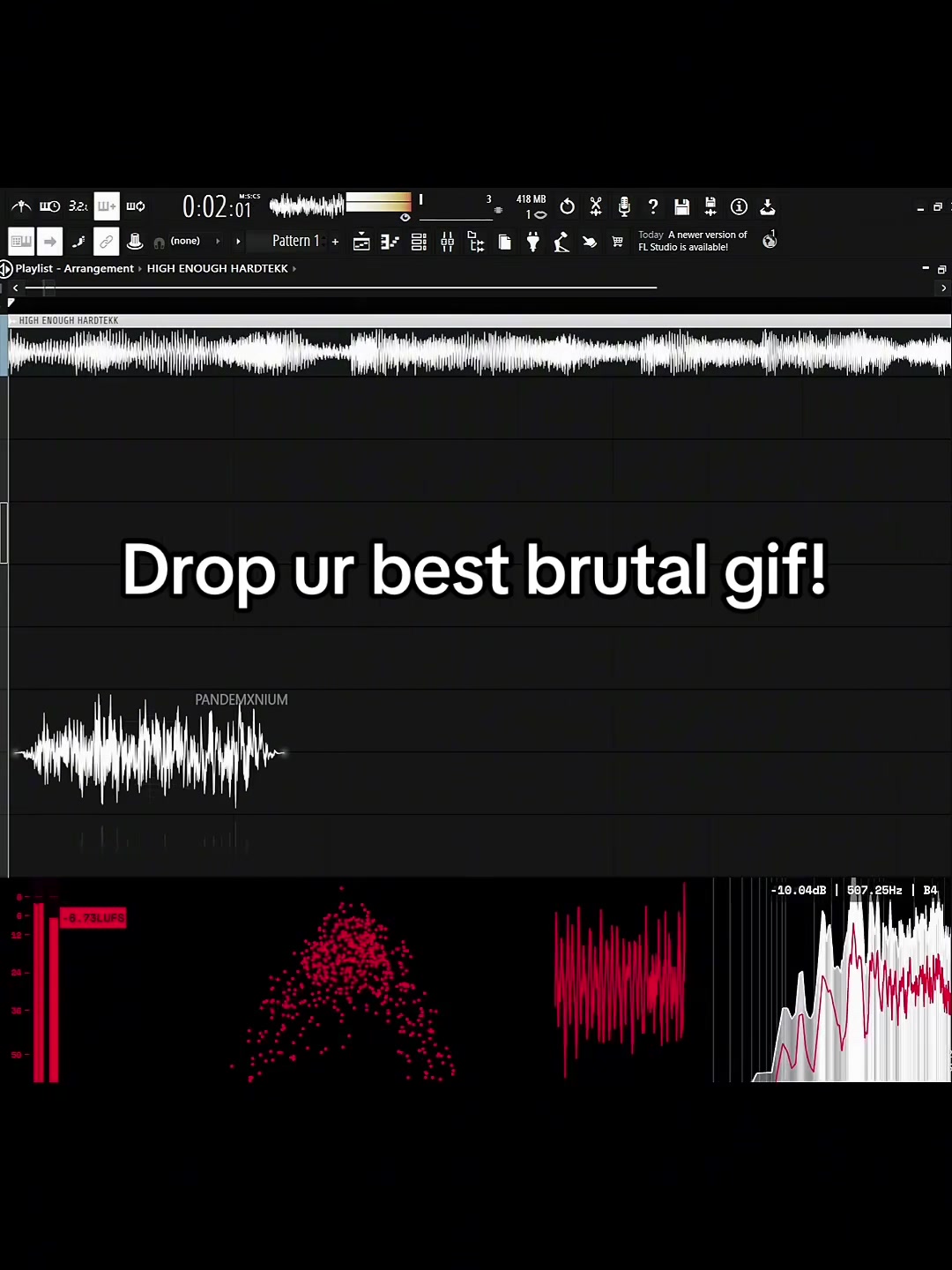The height and width of the screenshot is (1270, 952).
Task: Expand arrow after HIGH ENOUGH HARDTEKK breadcrumb
Action: pyautogui.click(x=294, y=269)
